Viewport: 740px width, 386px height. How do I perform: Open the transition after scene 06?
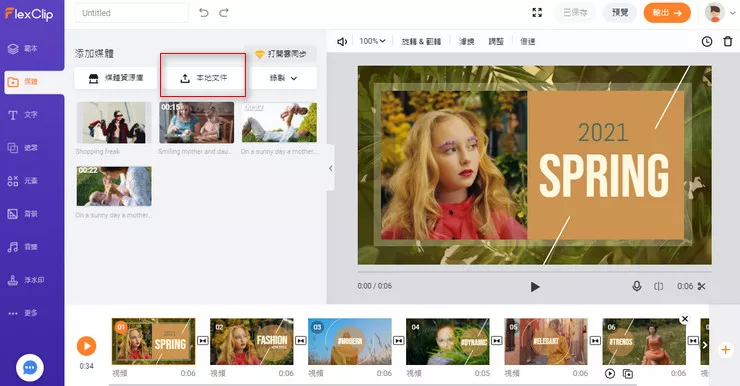(x=693, y=341)
